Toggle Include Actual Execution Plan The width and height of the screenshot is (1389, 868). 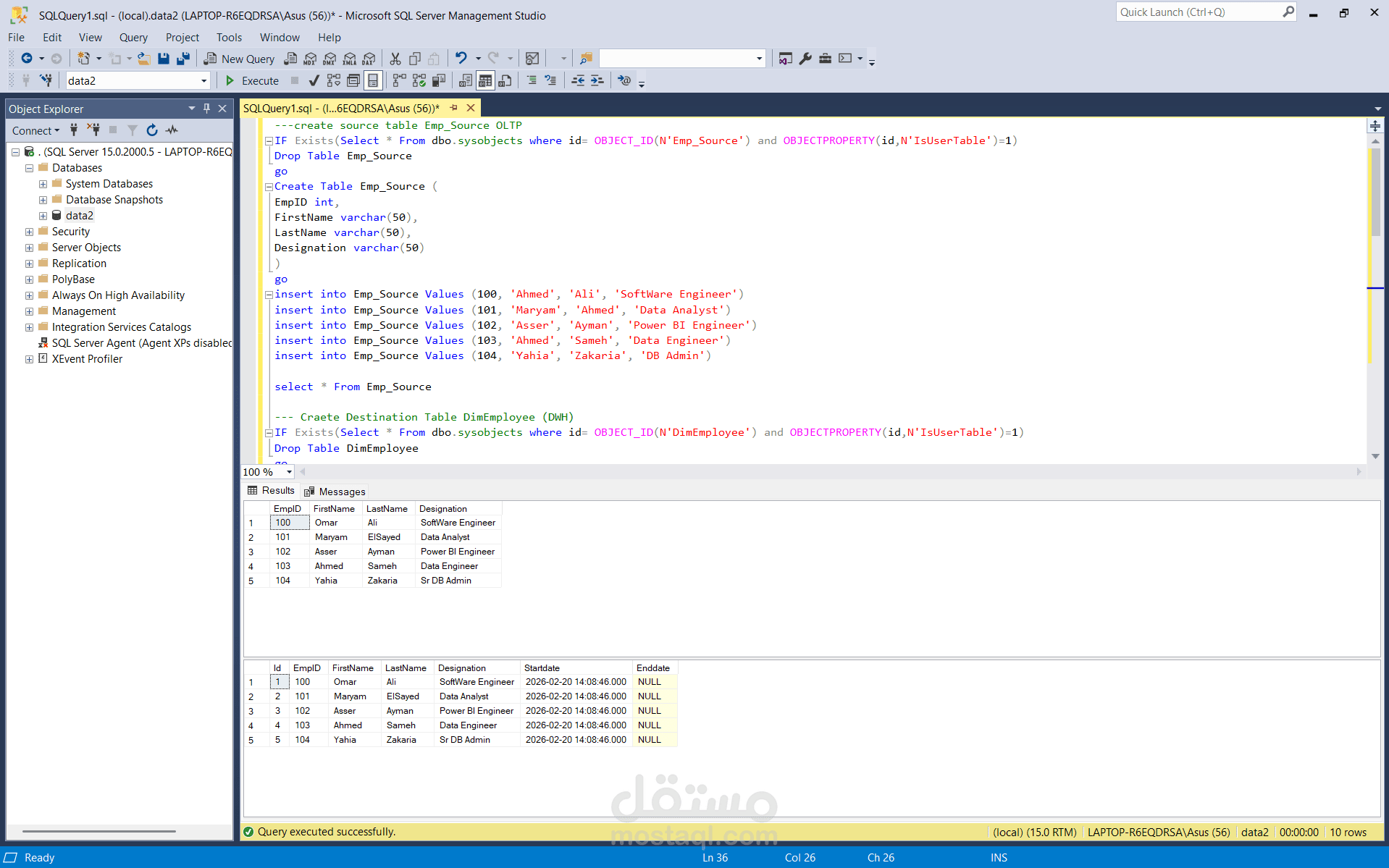[x=399, y=80]
